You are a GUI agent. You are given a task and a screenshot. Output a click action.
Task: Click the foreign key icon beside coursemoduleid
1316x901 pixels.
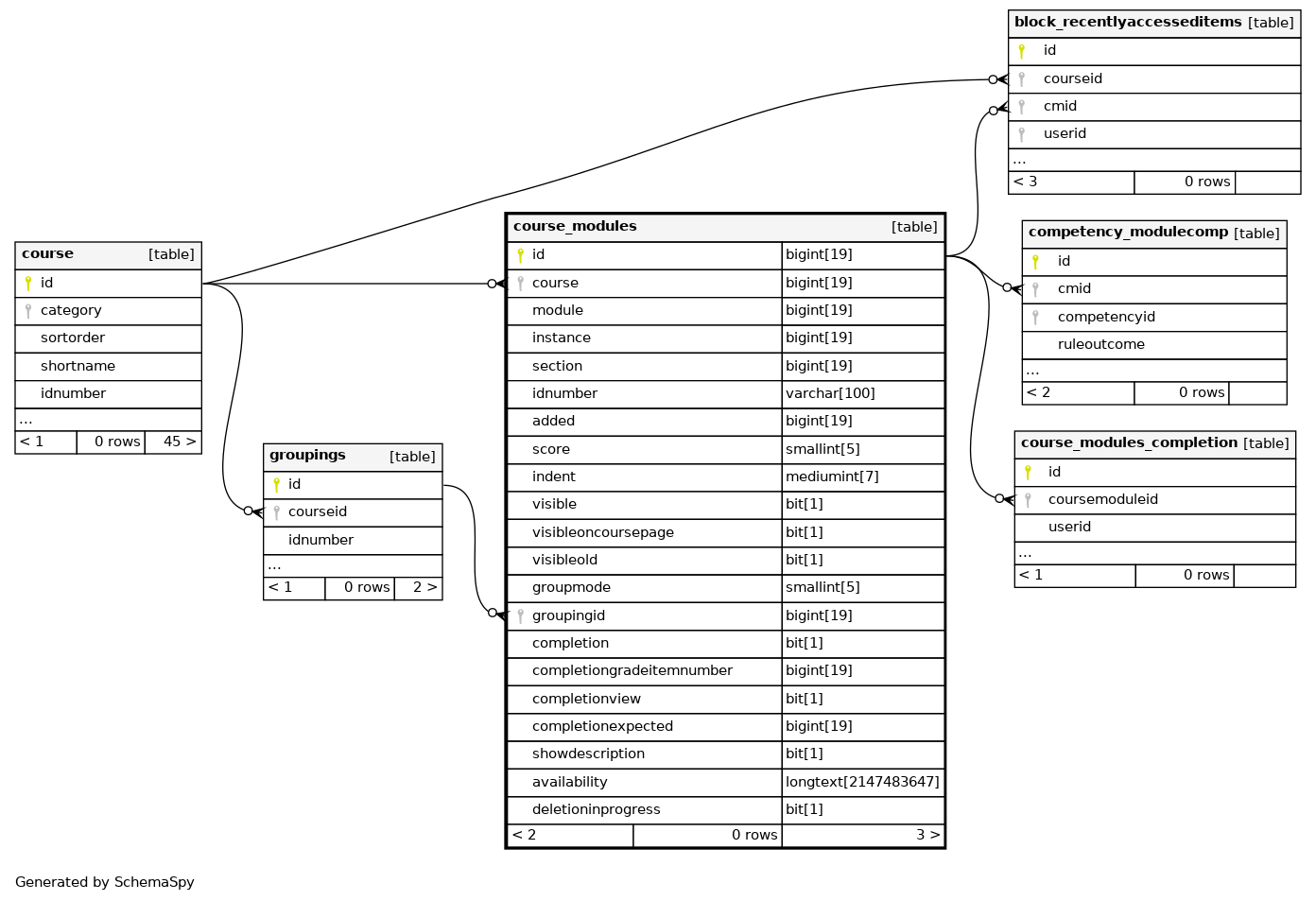click(1028, 499)
